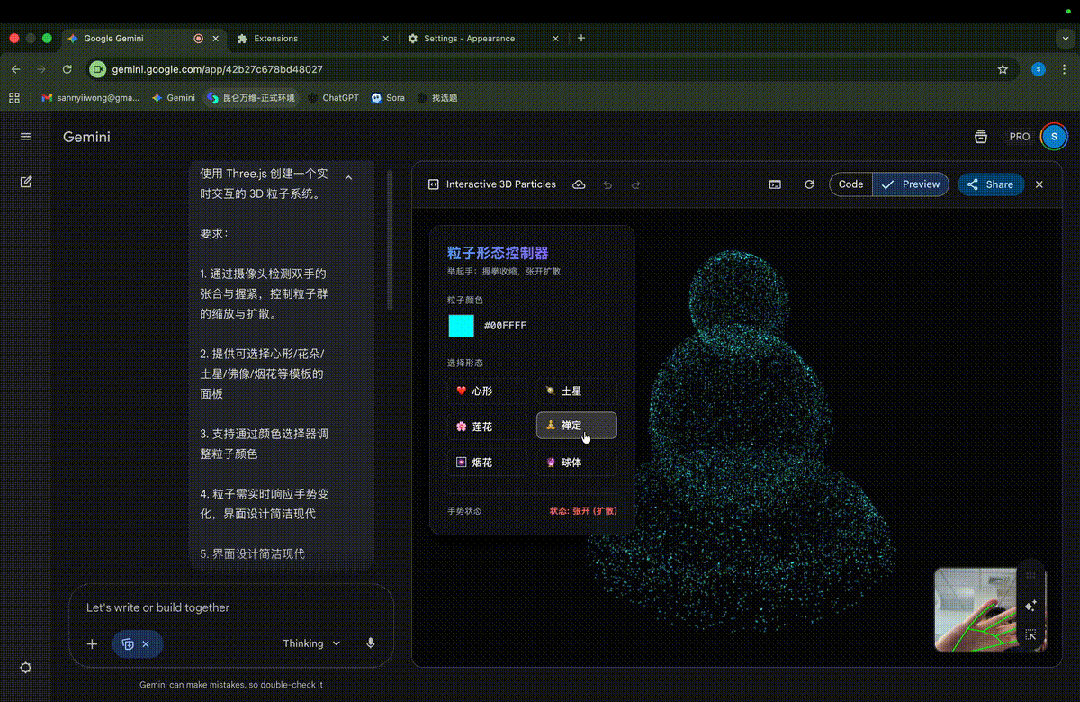Click the sparkle icon on the camera overlay
Viewport: 1080px width, 702px height.
coord(1031,605)
